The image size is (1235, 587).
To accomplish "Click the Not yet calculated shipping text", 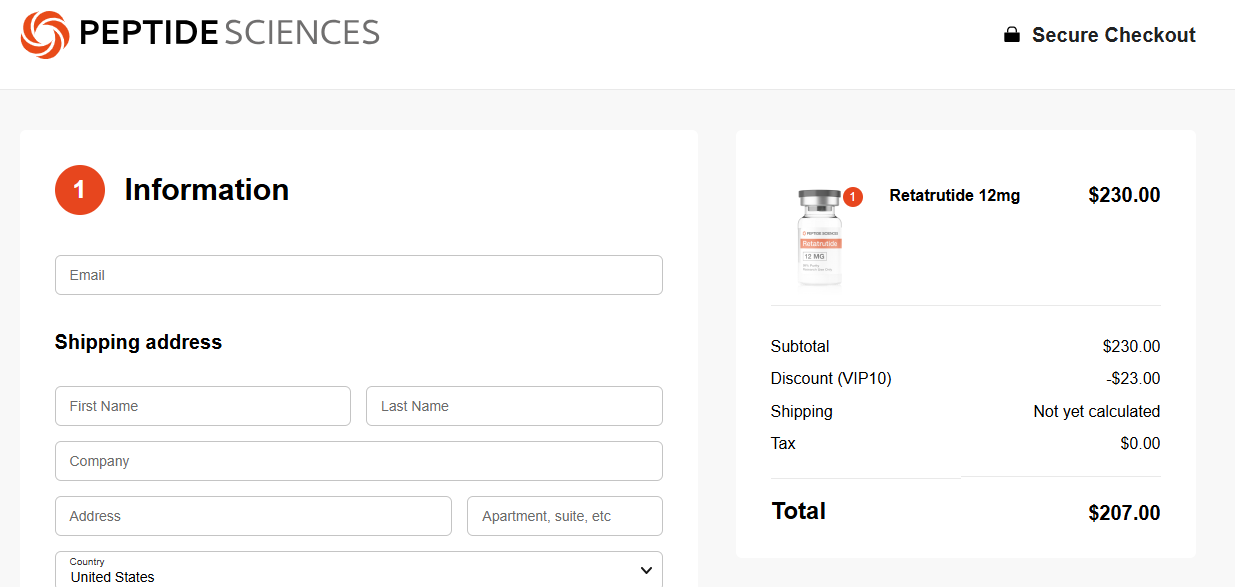I will pos(1096,411).
